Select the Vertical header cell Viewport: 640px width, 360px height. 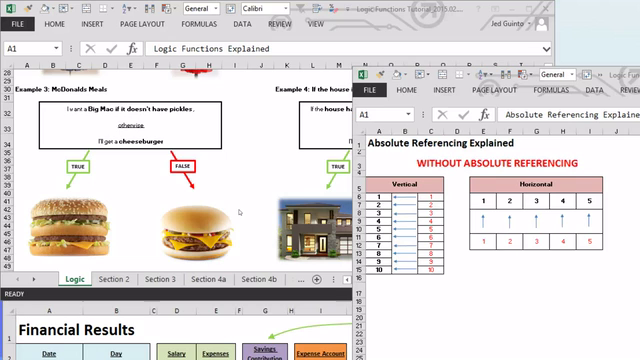point(404,184)
